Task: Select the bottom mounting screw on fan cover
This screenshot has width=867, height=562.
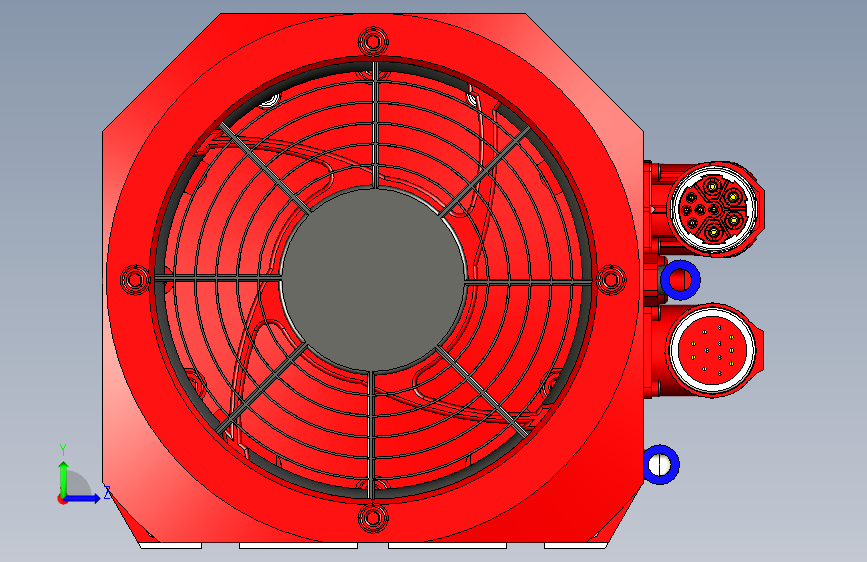Action: 373,518
